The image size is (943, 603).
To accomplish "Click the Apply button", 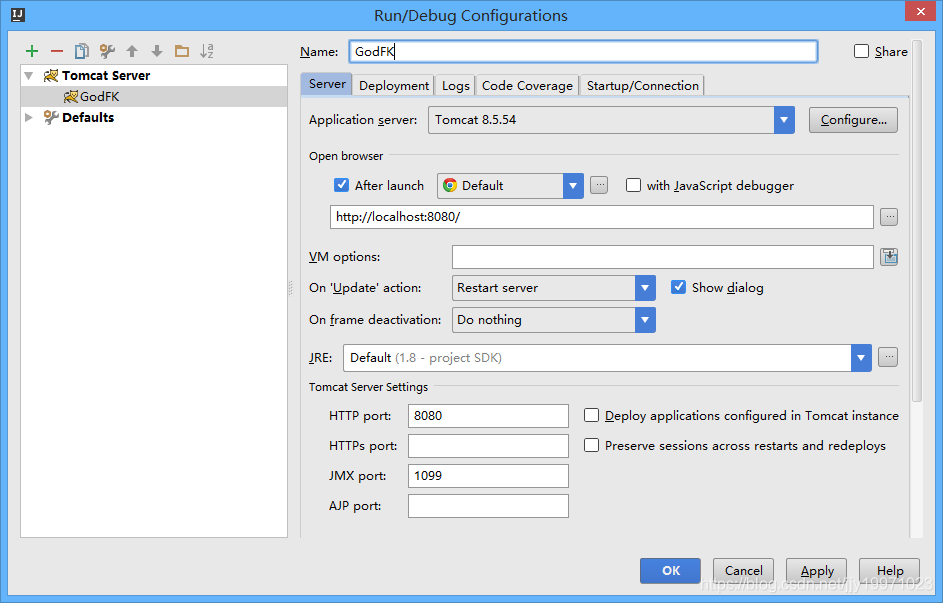I will point(817,571).
